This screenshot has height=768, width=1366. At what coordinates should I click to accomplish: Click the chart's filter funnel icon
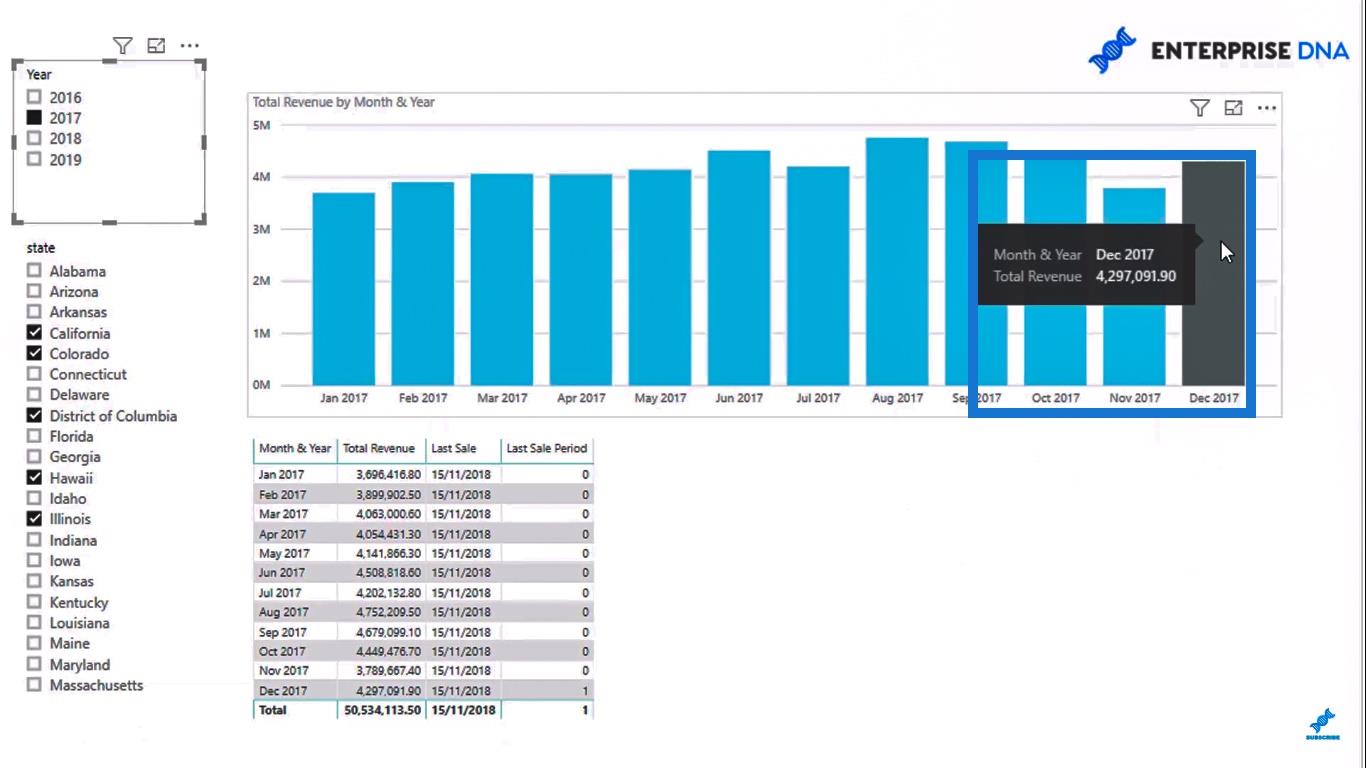tap(1200, 108)
